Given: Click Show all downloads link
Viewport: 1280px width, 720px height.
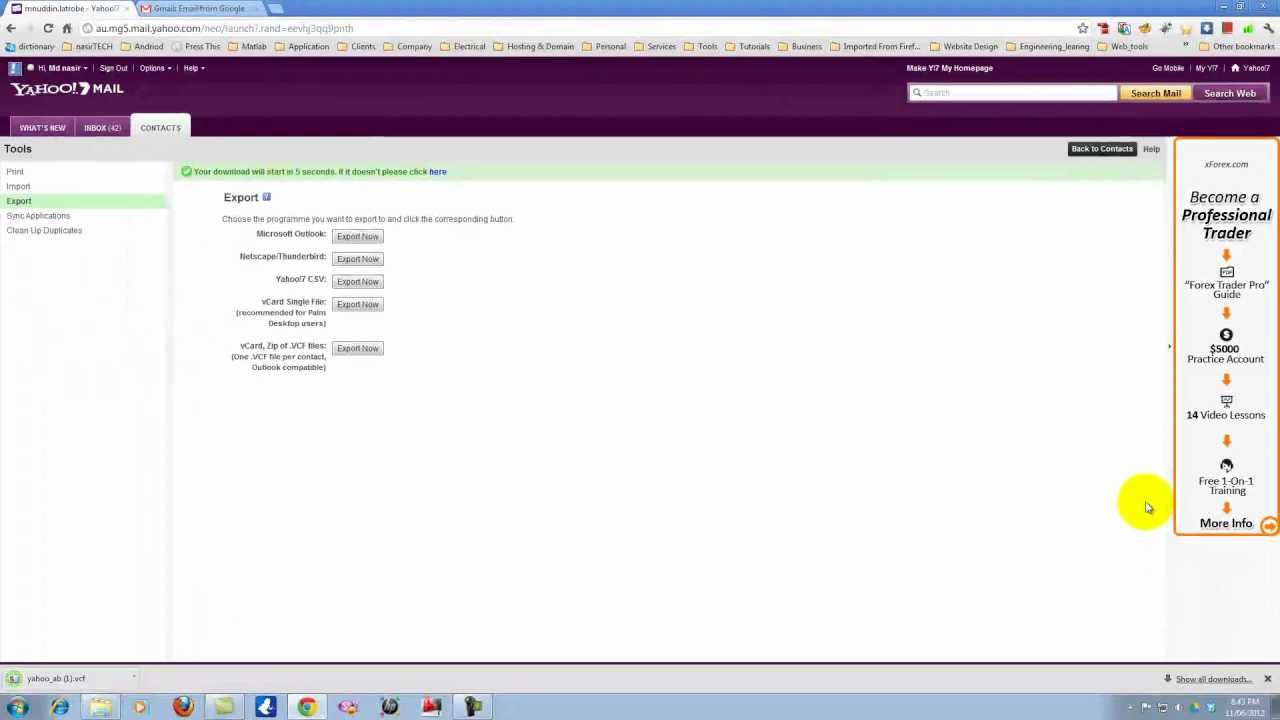Looking at the screenshot, I should [x=1213, y=679].
